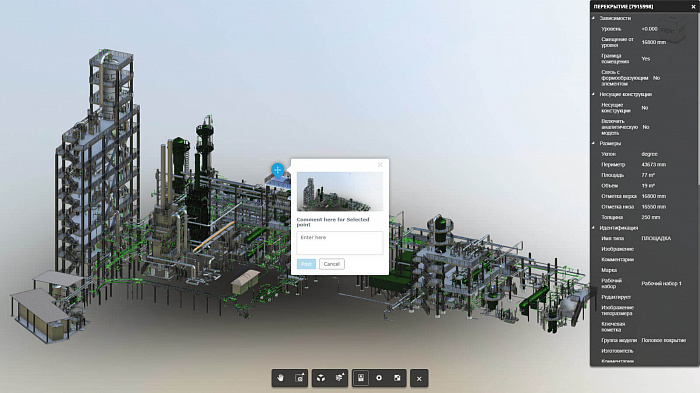Close the bottom toolbar with X
Viewport: 700px width, 393px height.
[419, 379]
